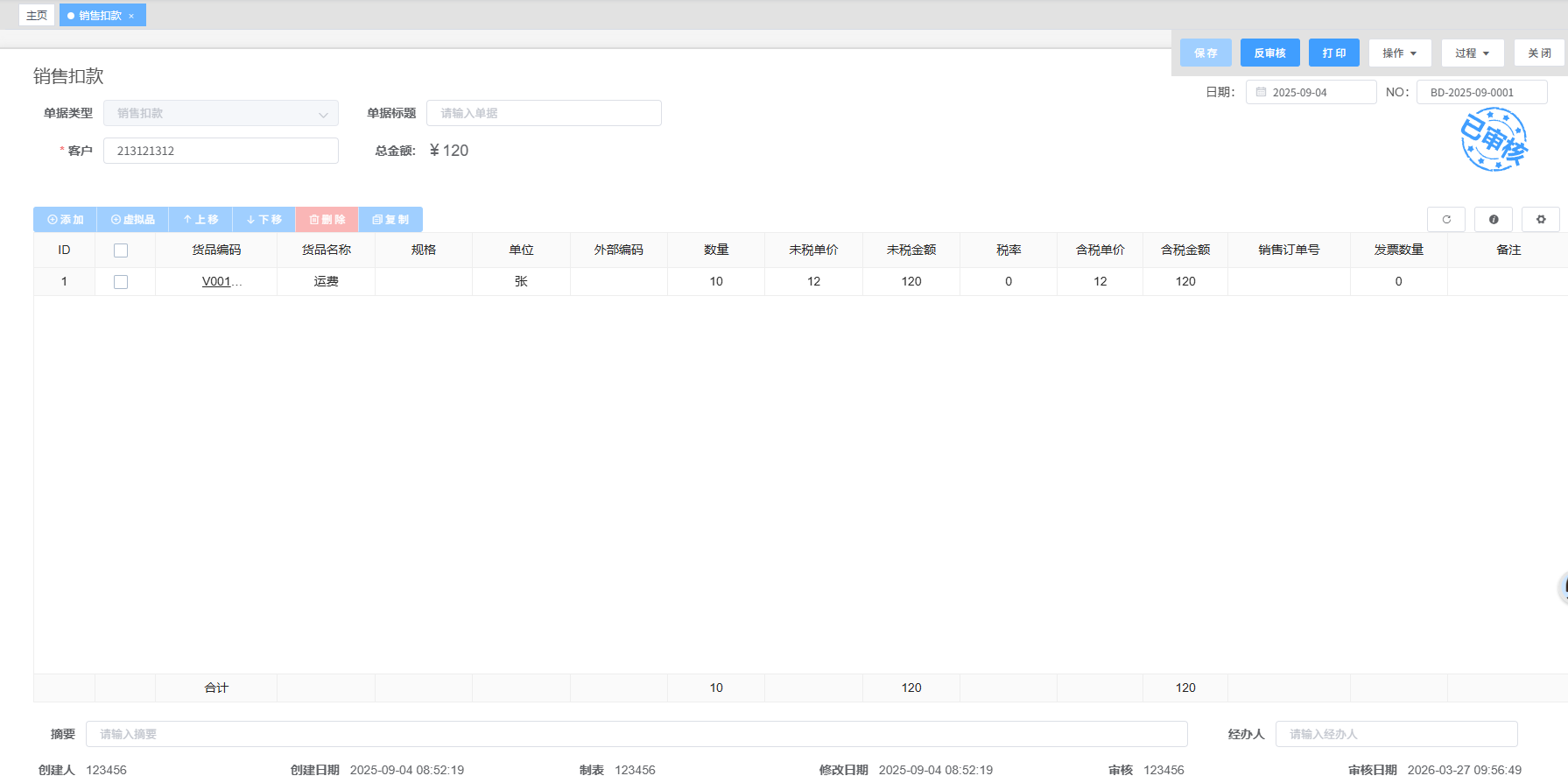Expand the 过程 dropdown menu
Viewport: 1568px width, 783px height.
point(1472,53)
